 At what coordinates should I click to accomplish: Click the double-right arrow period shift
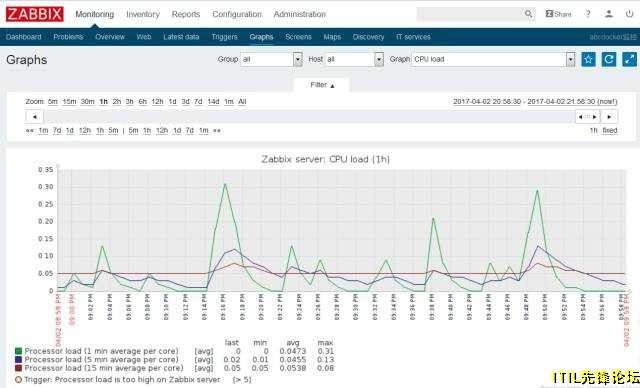(217, 131)
